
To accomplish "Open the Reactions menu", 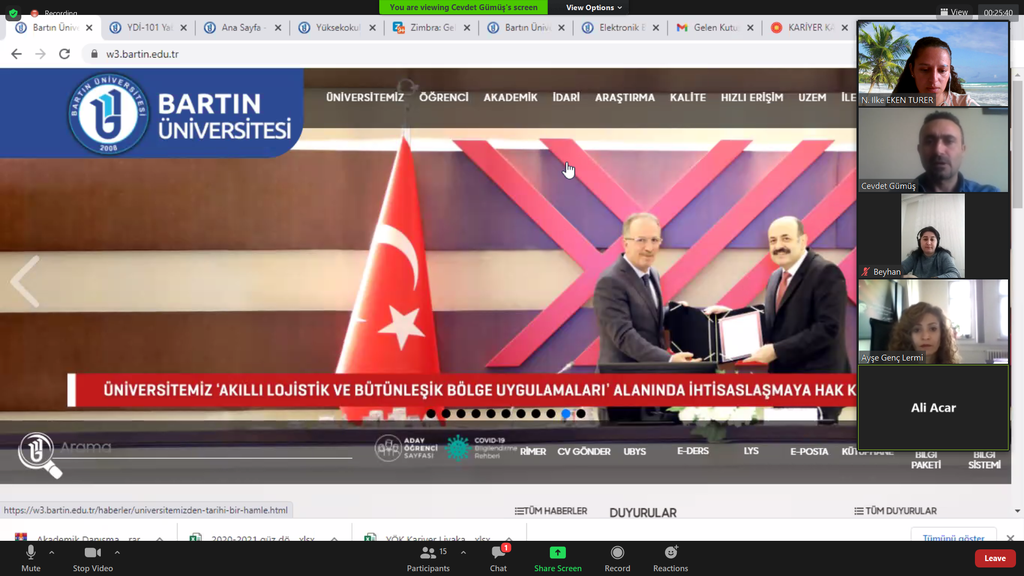I will click(x=671, y=558).
